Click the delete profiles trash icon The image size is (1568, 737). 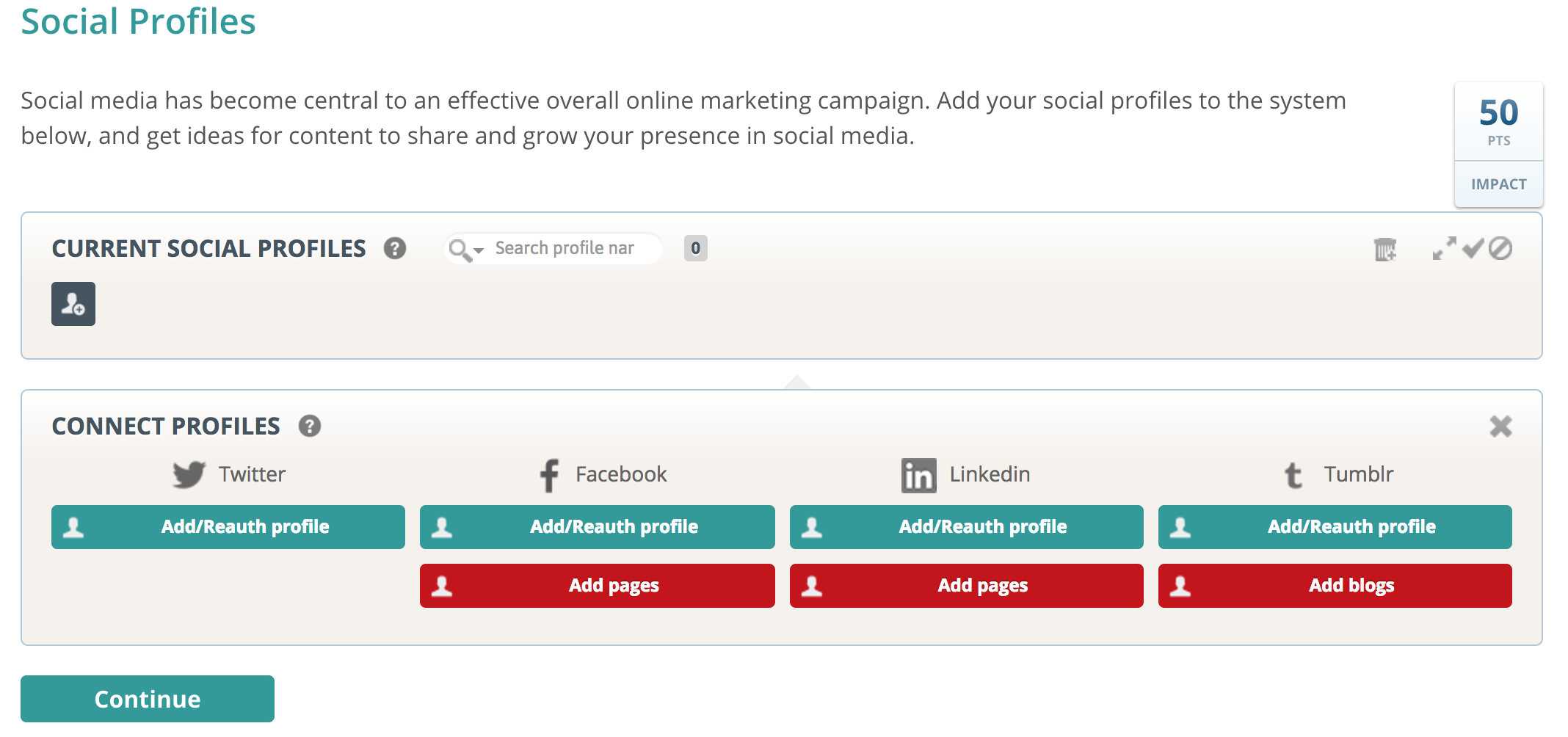[1385, 250]
